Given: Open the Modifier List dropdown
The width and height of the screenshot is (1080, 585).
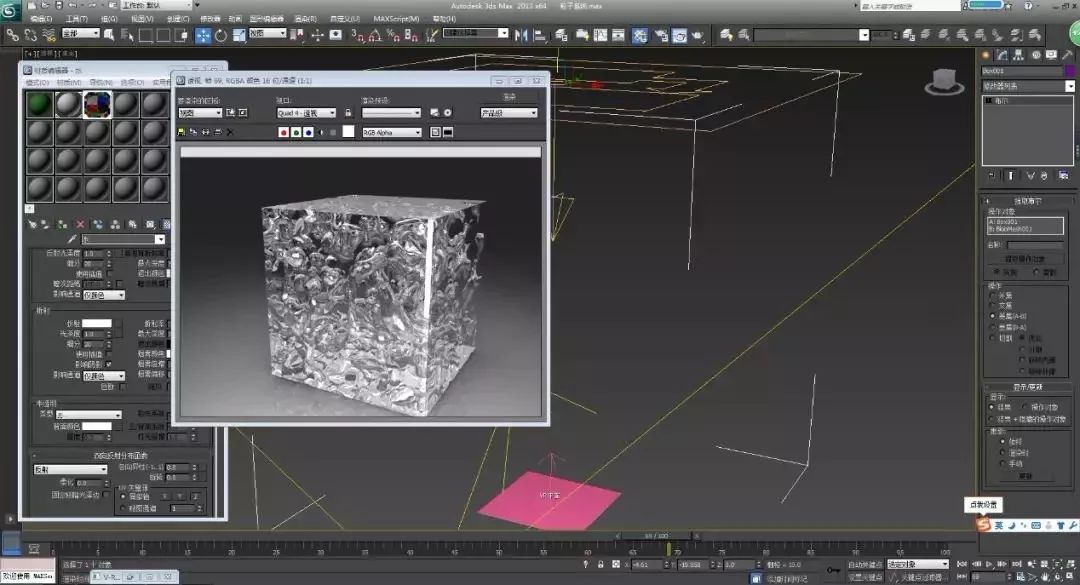Looking at the screenshot, I should point(1028,86).
